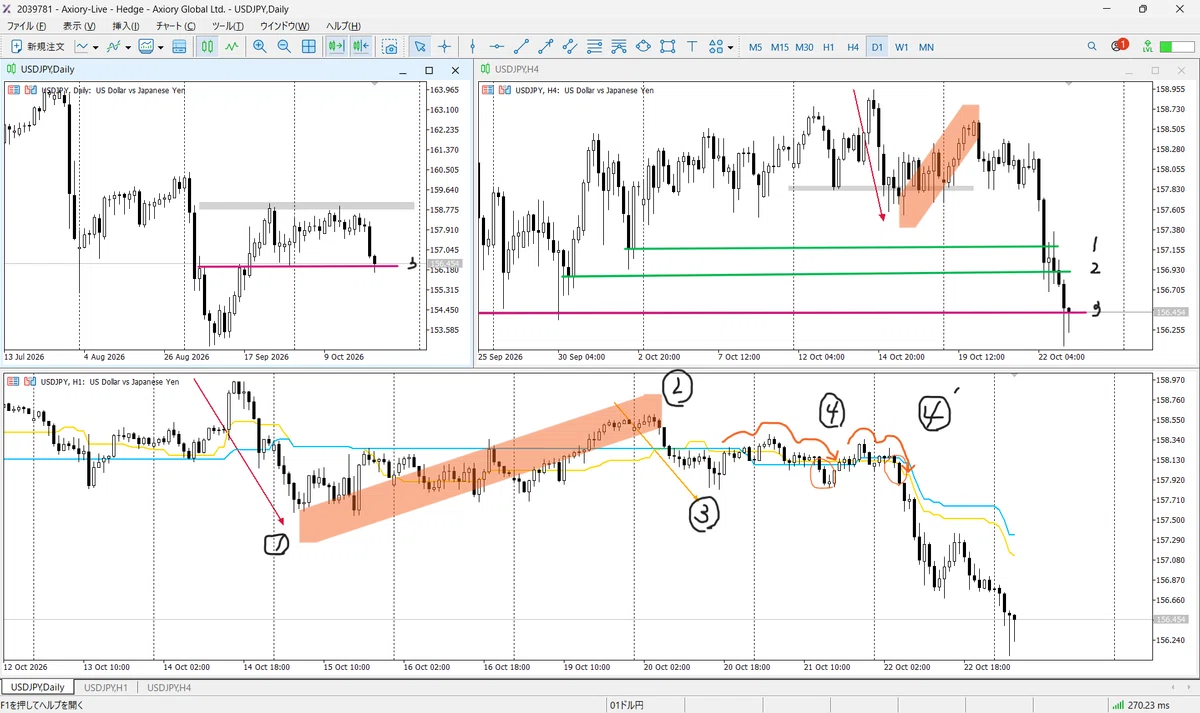Open the チャート menu

[176, 25]
